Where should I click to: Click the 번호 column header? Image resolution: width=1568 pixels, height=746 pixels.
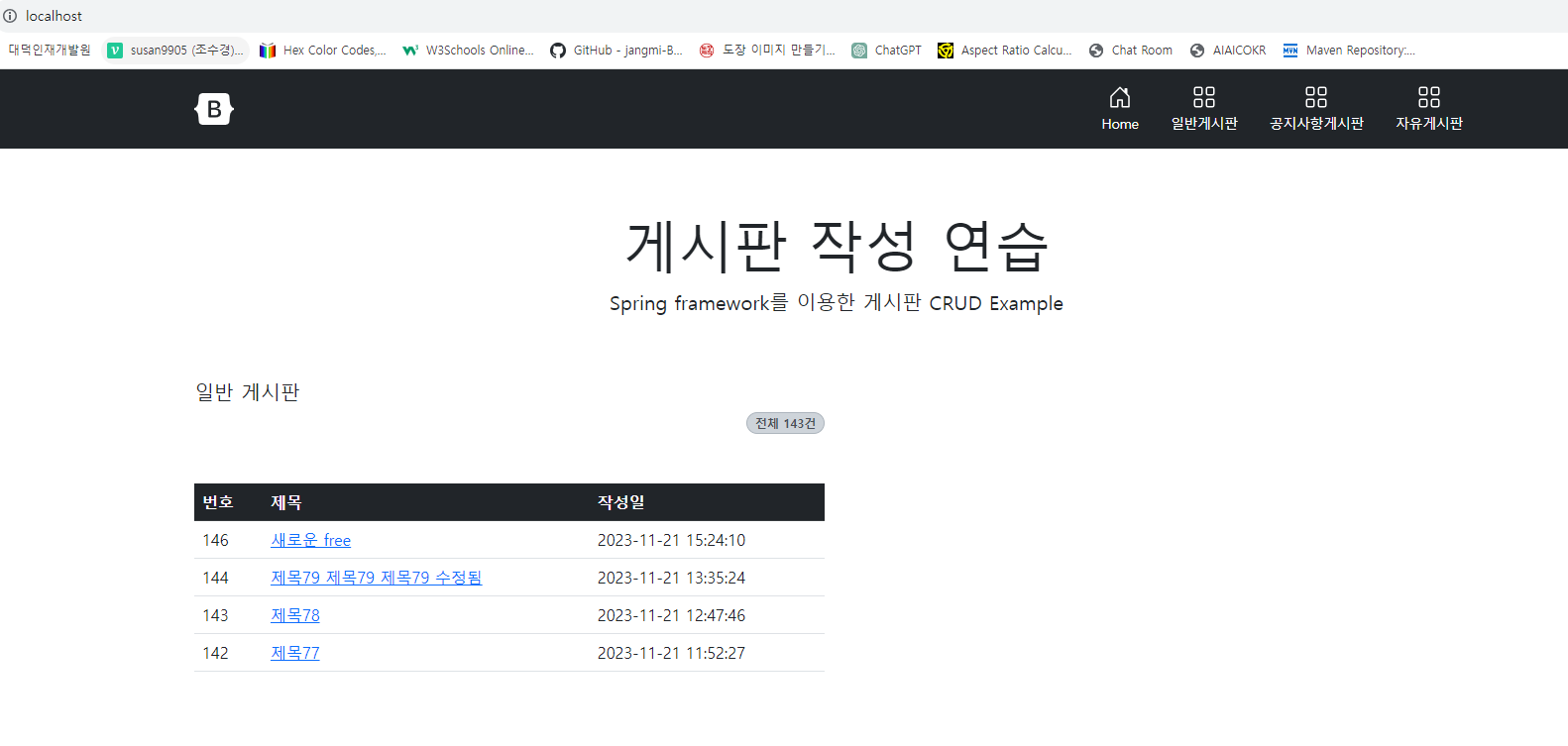(218, 502)
